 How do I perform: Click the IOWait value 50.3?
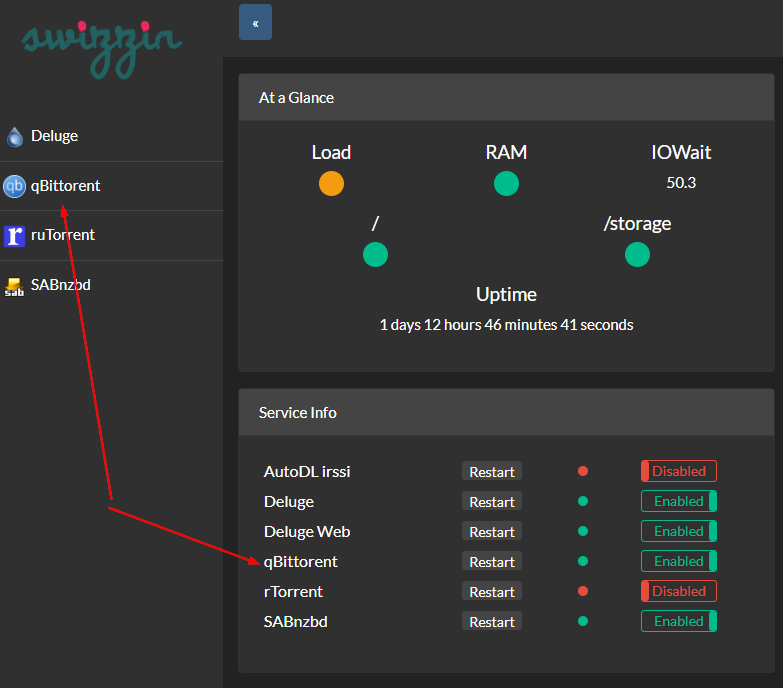(681, 183)
